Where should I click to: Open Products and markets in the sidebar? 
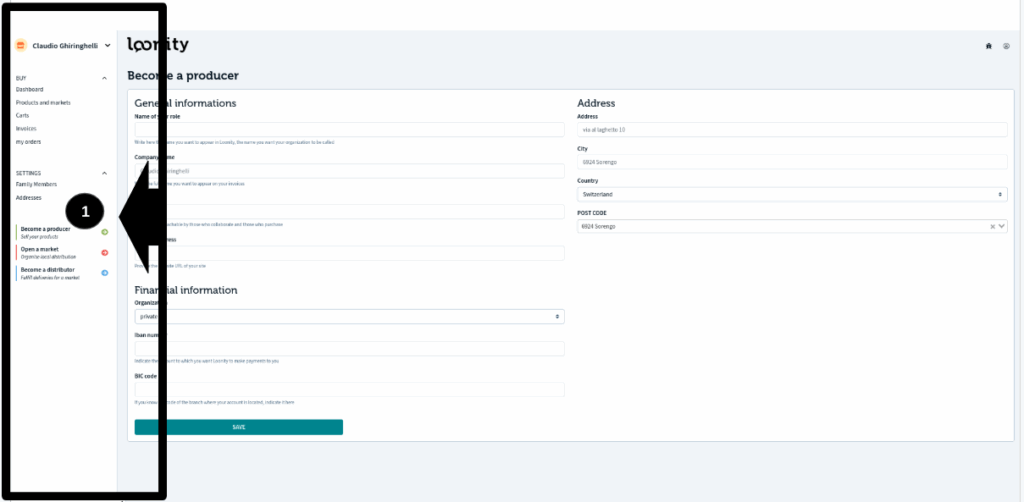[43, 102]
